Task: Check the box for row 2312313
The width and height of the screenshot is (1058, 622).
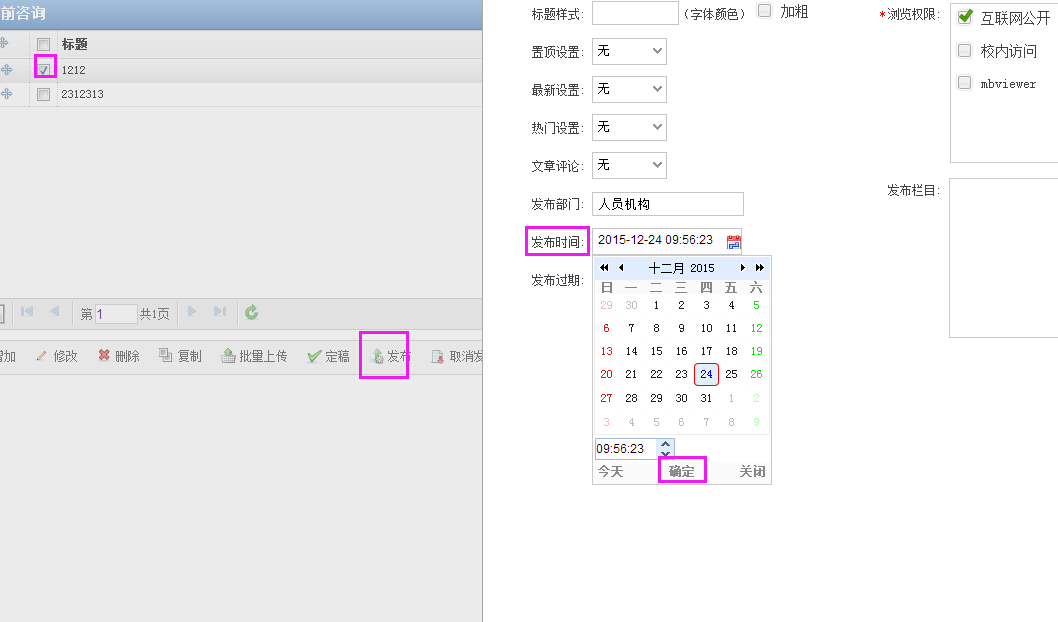Action: pyautogui.click(x=43, y=94)
